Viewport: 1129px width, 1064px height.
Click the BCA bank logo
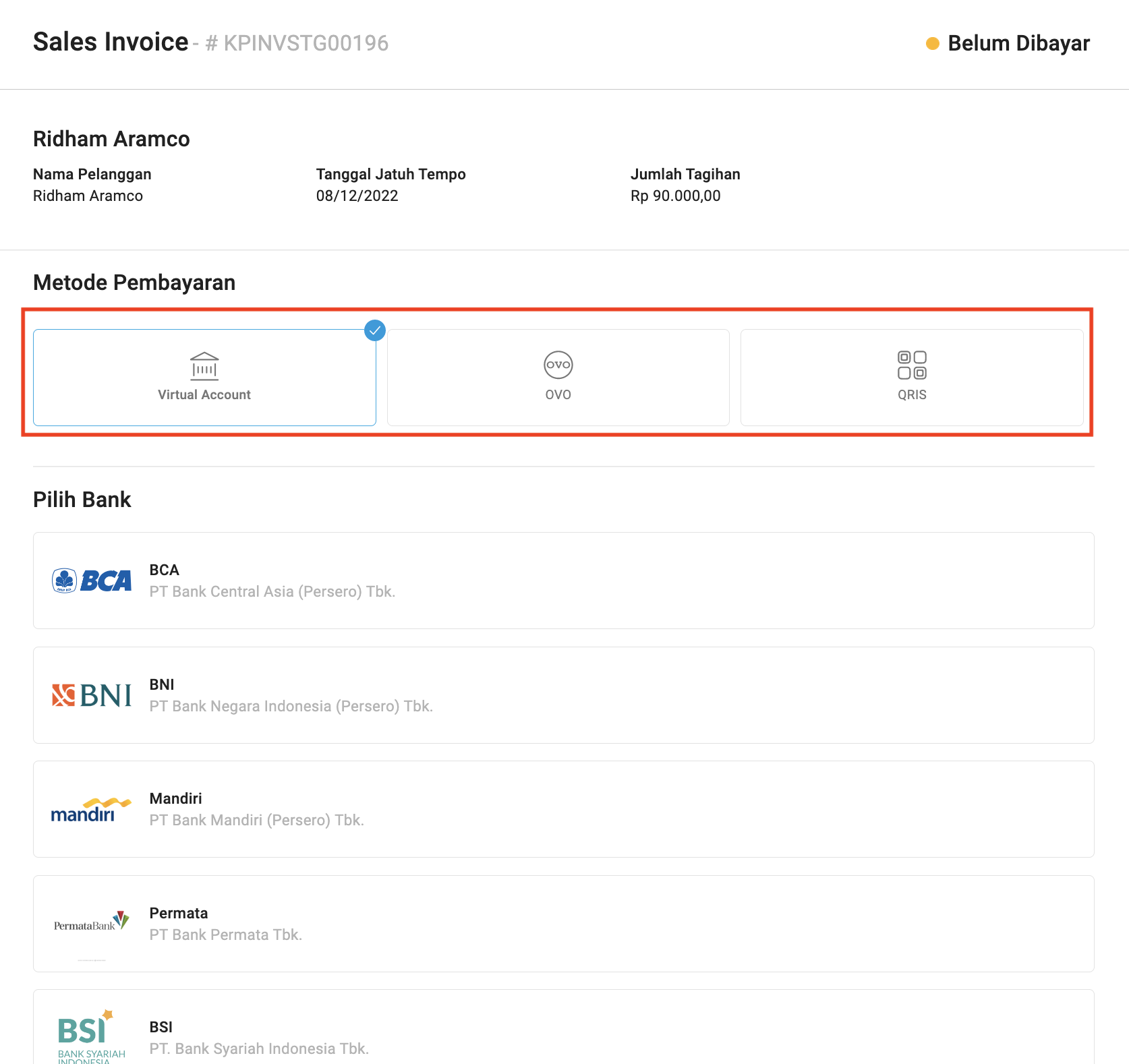[x=92, y=581]
